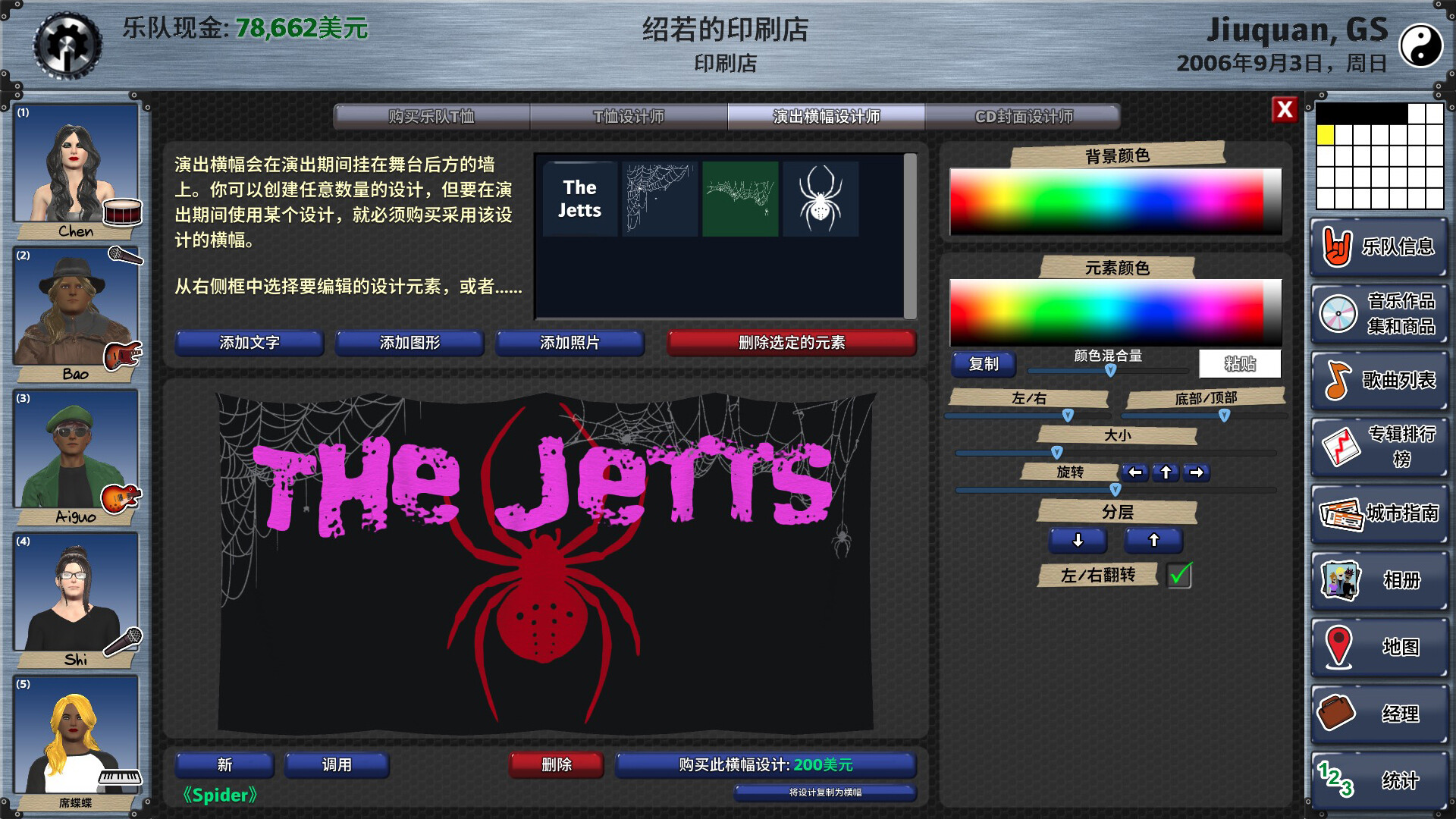1456x819 pixels.
Task: Open 乐队信息 band info panel
Action: 1379,247
